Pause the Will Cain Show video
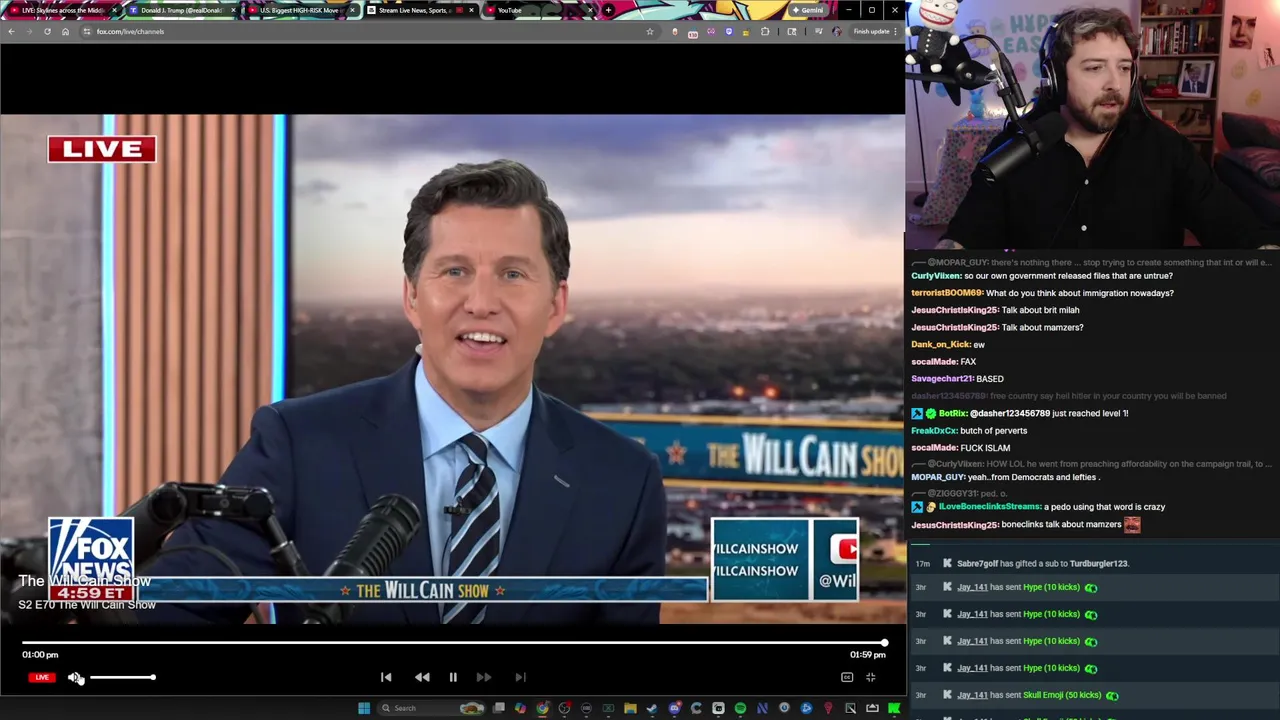Viewport: 1280px width, 720px height. [x=453, y=677]
